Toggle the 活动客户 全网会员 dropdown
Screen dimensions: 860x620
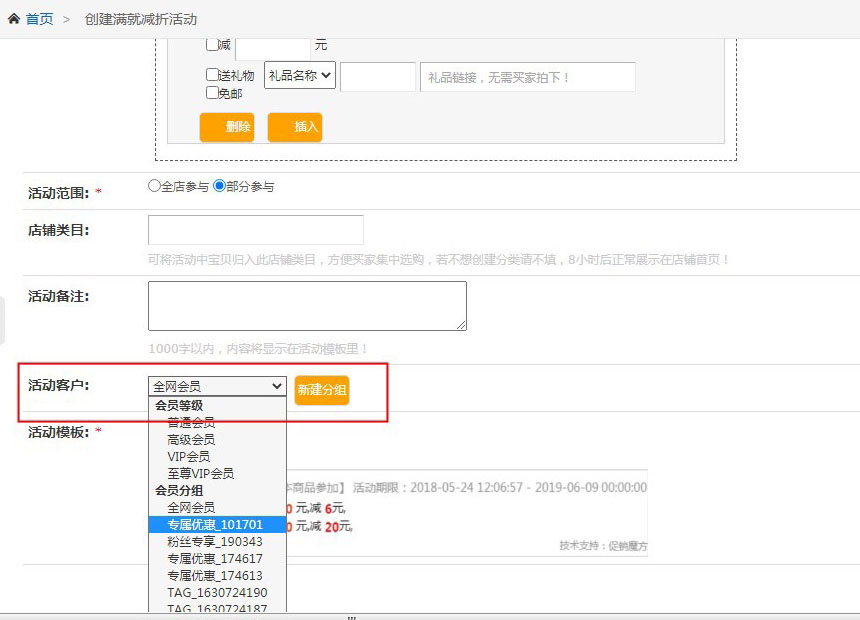pyautogui.click(x=217, y=386)
